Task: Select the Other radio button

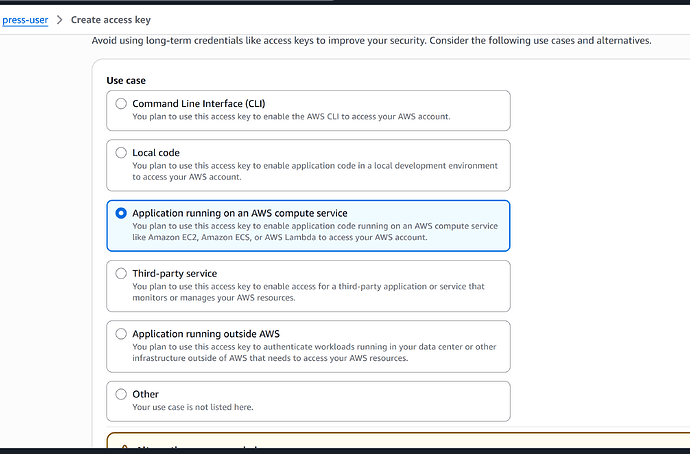Action: (121, 394)
